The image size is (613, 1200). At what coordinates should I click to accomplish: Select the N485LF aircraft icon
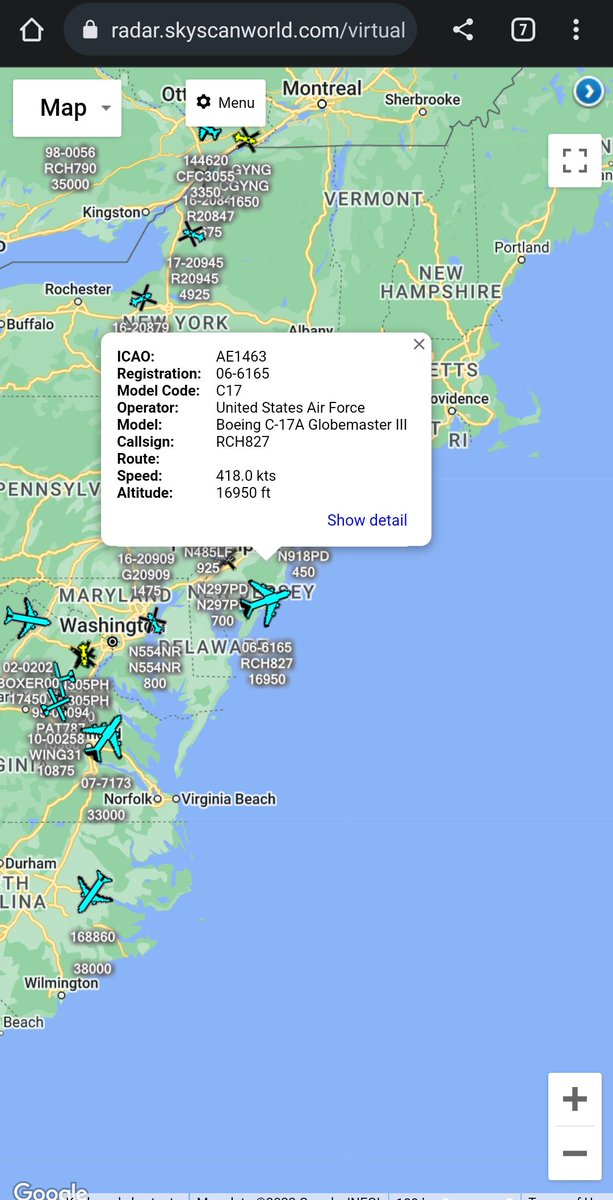click(x=229, y=562)
